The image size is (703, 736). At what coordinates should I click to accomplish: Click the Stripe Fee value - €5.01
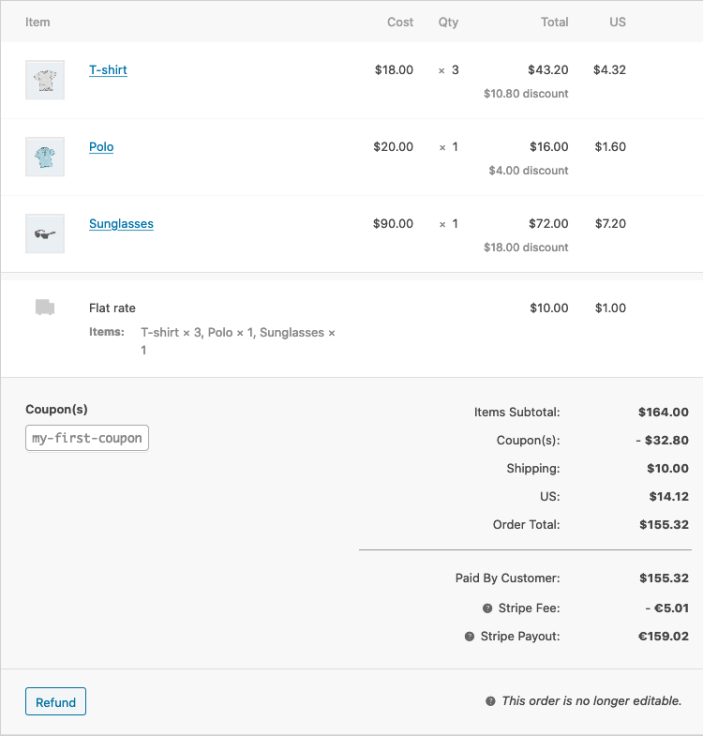667,608
